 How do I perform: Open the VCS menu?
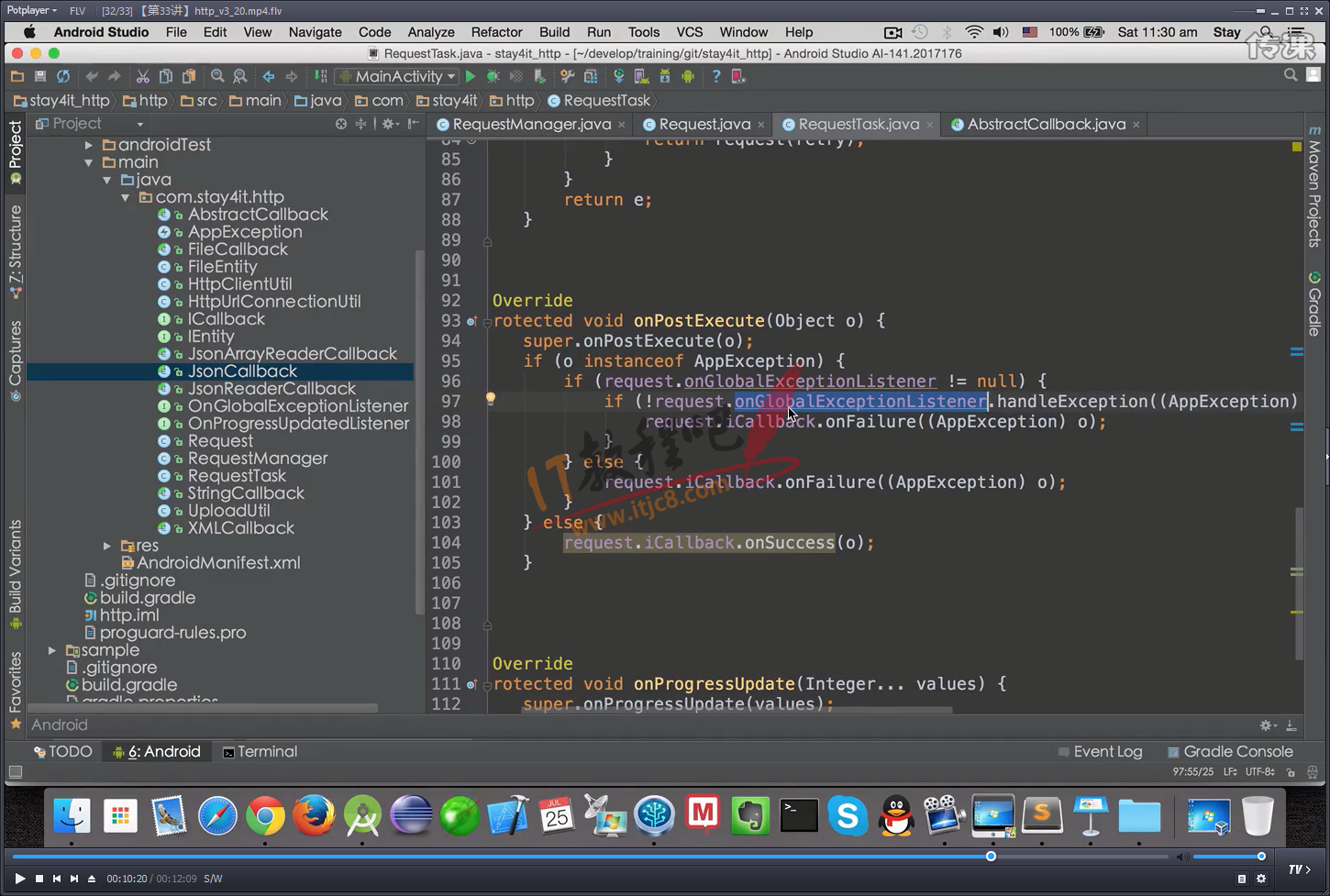pos(689,32)
